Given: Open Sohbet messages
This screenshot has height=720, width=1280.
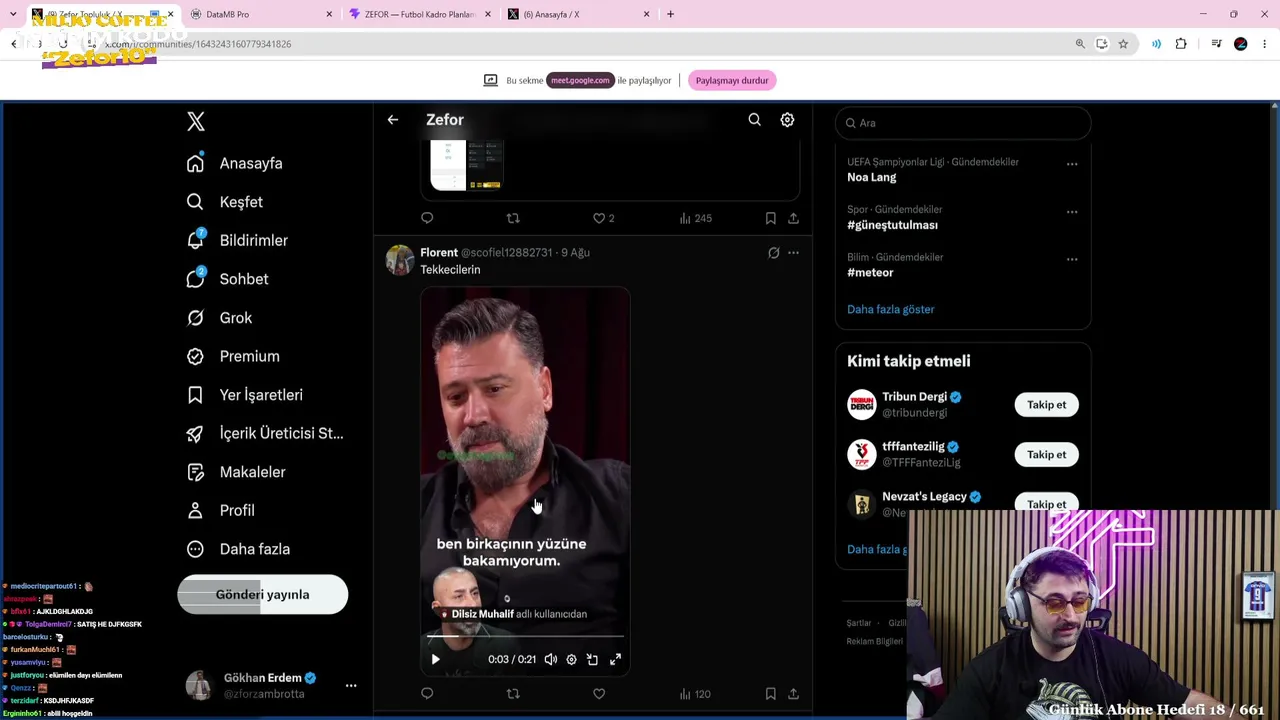Looking at the screenshot, I should point(228,279).
